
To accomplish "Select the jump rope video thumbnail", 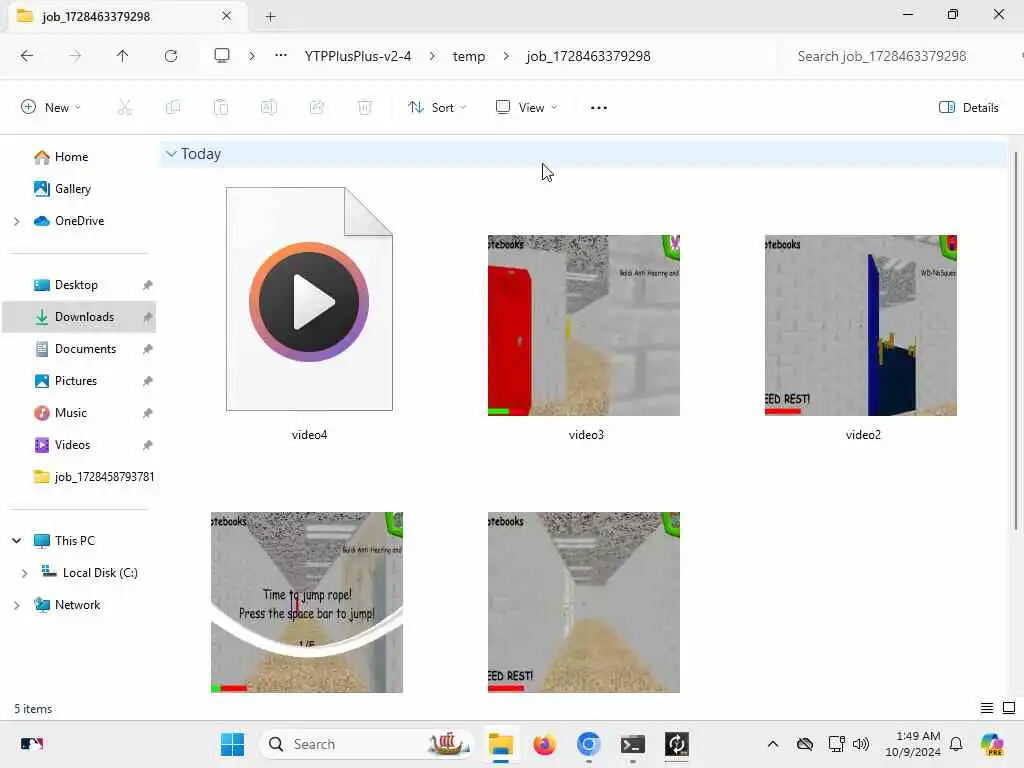I will (307, 602).
